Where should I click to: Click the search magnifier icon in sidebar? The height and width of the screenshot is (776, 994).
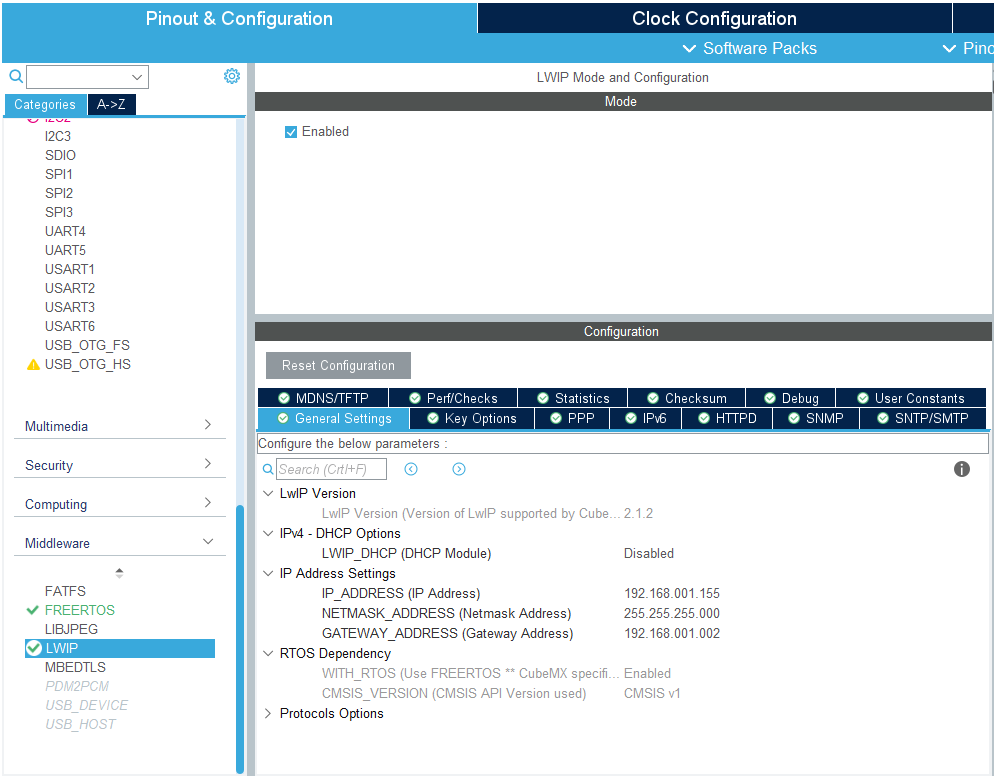(x=15, y=76)
